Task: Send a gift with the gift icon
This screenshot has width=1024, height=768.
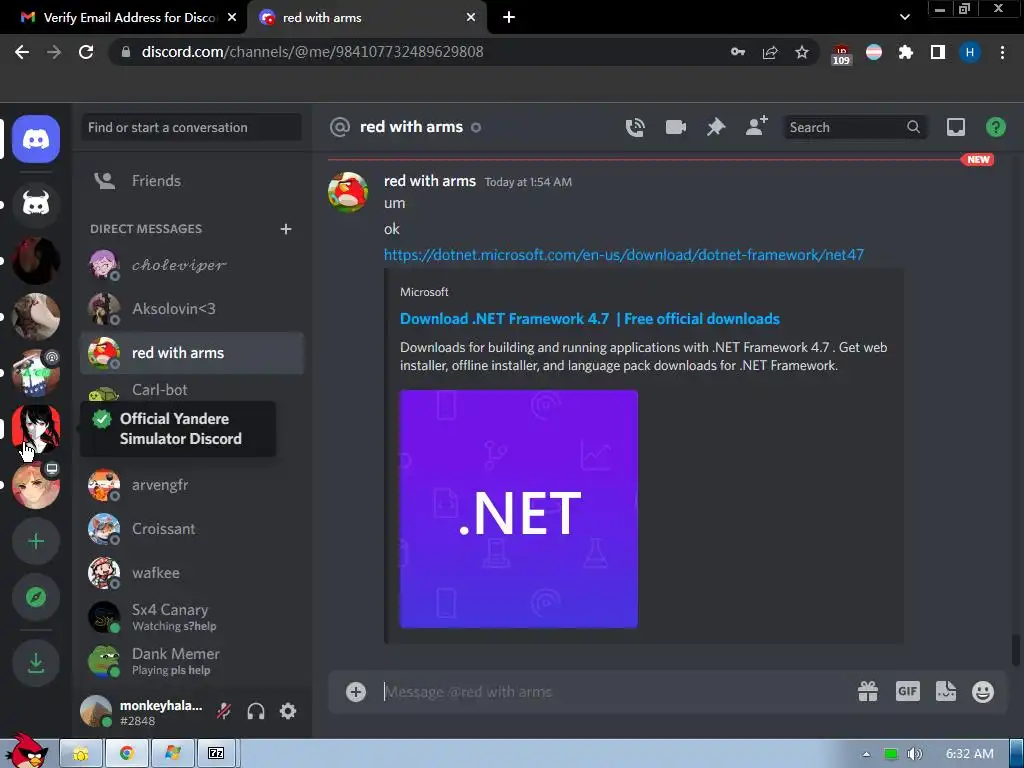Action: tap(868, 691)
